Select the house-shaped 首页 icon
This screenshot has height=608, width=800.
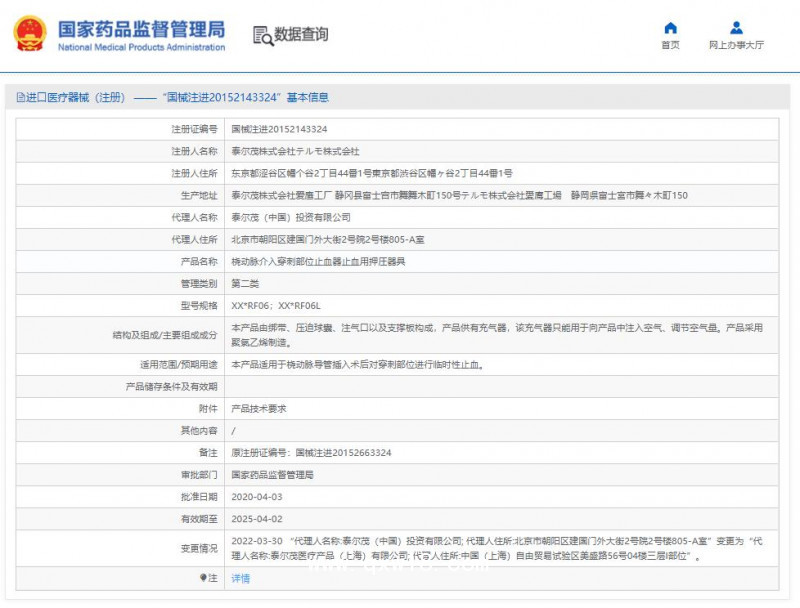[669, 28]
